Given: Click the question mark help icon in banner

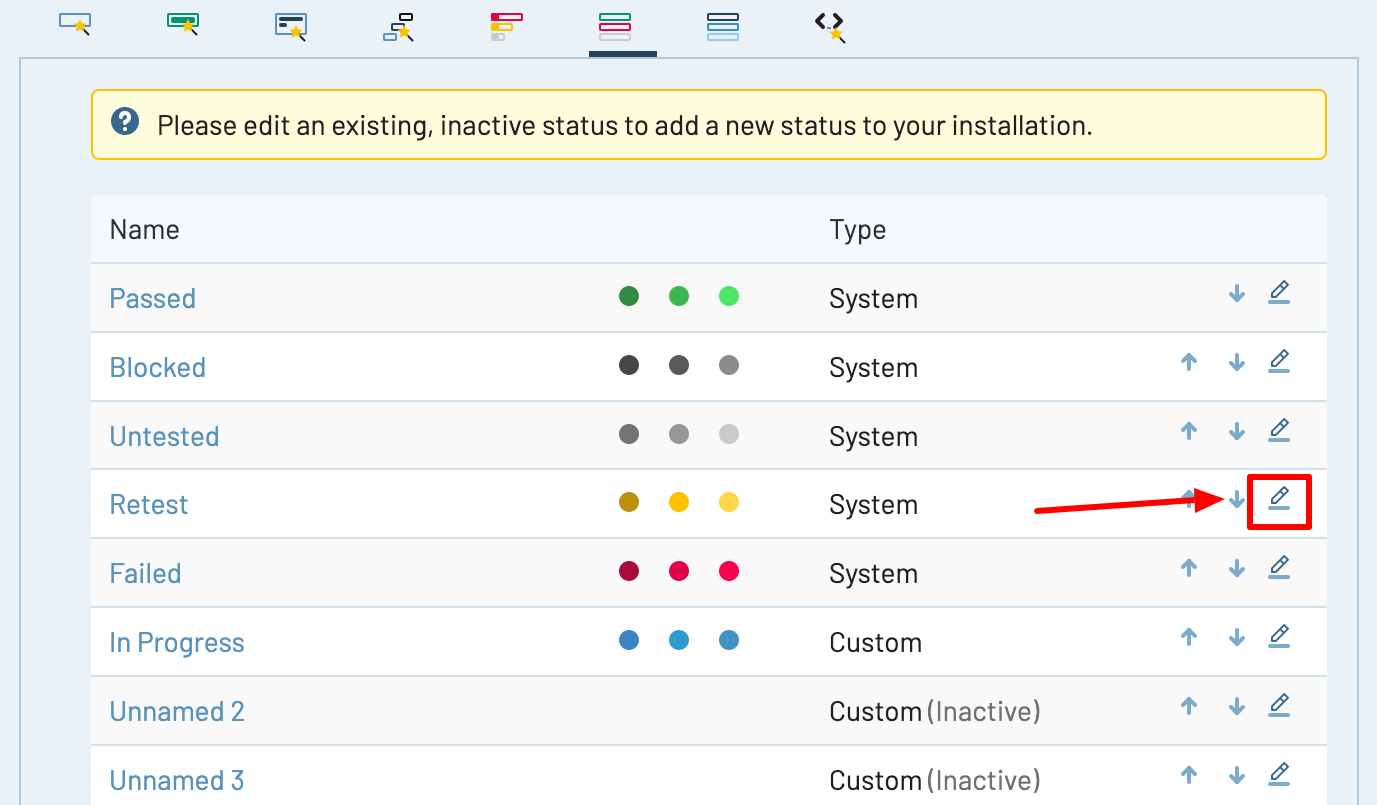Looking at the screenshot, I should pyautogui.click(x=125, y=123).
